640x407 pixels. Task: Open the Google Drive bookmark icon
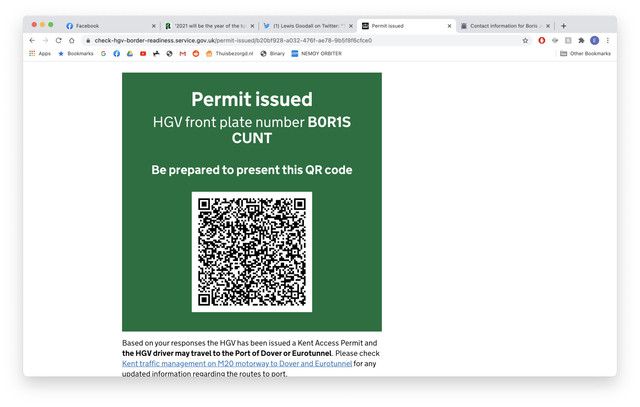[130, 53]
